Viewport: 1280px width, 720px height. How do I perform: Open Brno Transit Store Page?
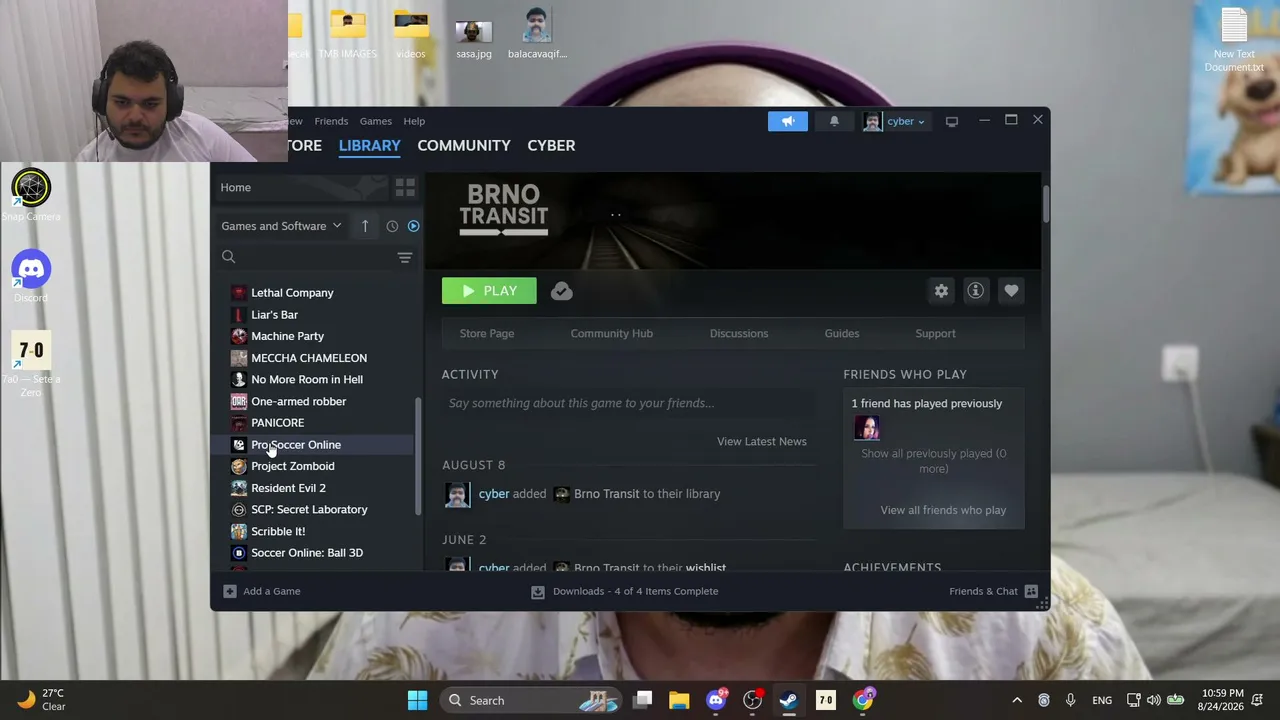click(x=487, y=333)
